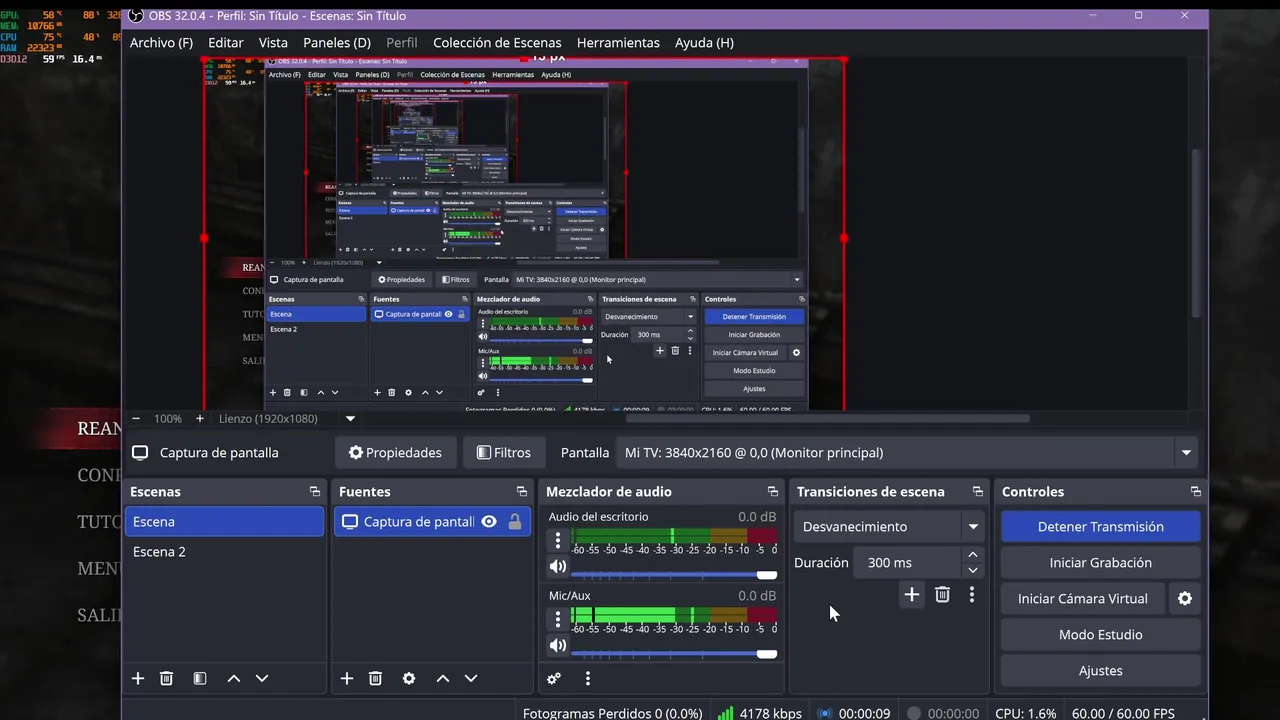Click Fotogramas Perdidos status text
The image size is (1280, 720).
pyautogui.click(x=612, y=713)
